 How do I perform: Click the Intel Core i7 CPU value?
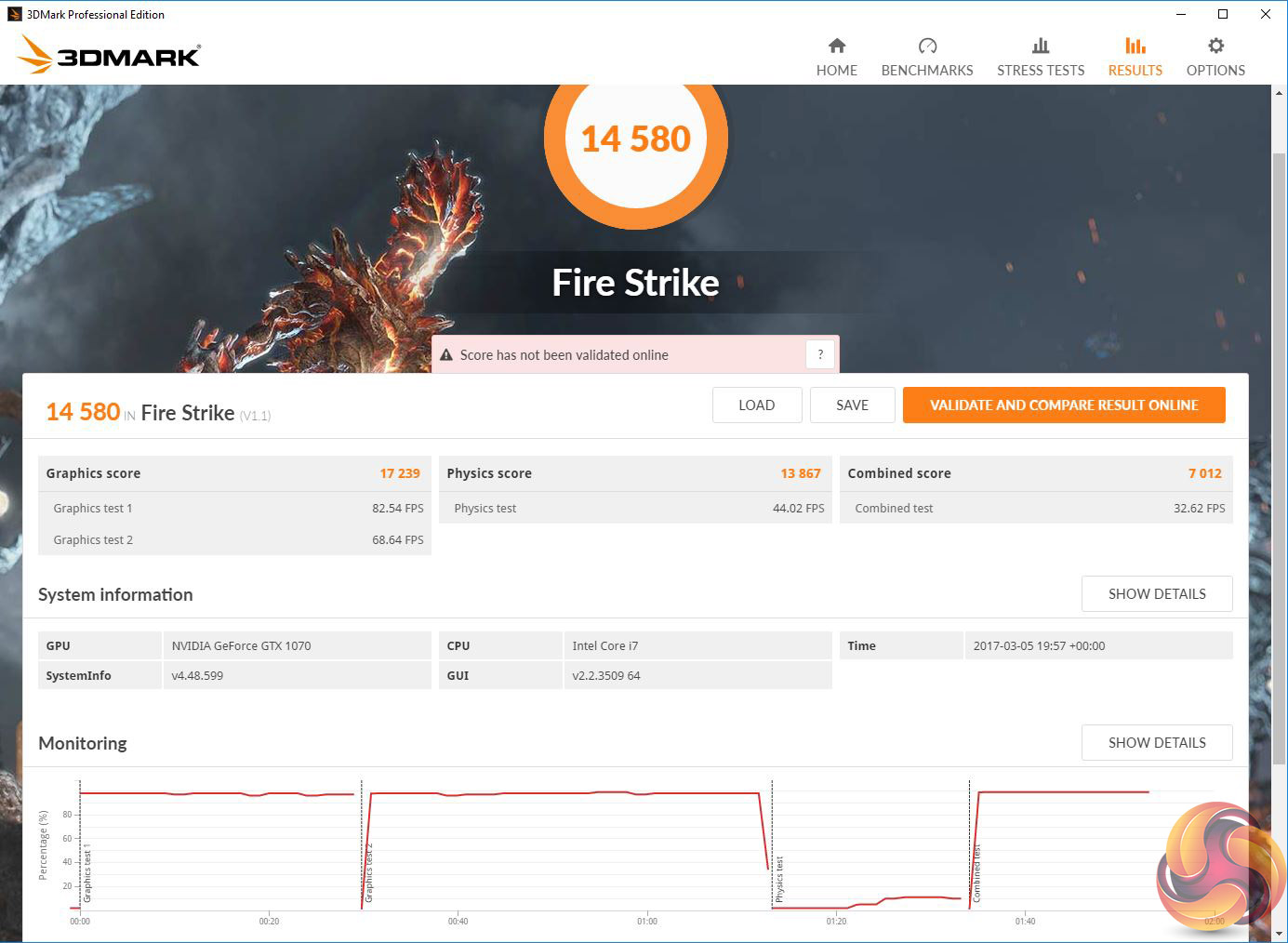[x=605, y=646]
